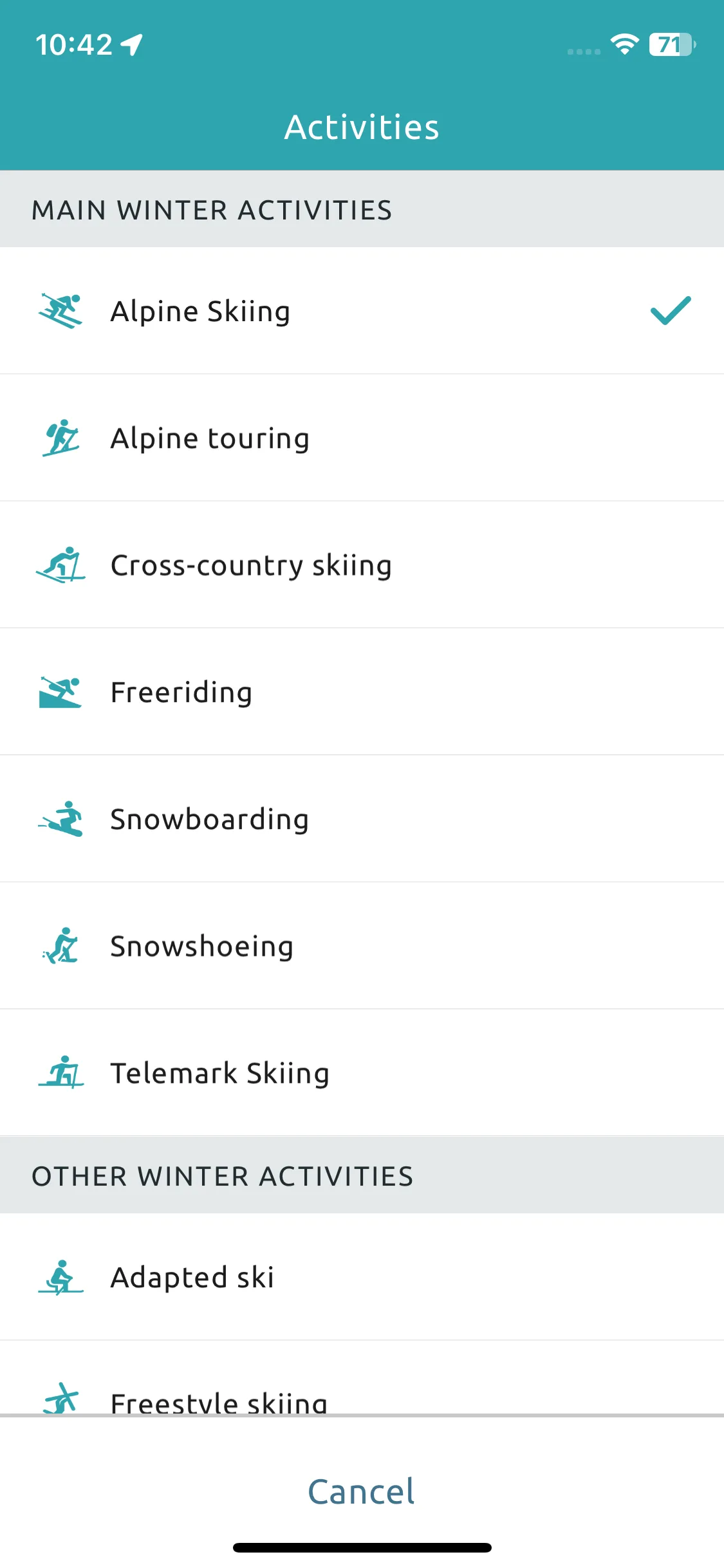Choose Cross-country skiing from list
724x1568 pixels.
coord(362,565)
